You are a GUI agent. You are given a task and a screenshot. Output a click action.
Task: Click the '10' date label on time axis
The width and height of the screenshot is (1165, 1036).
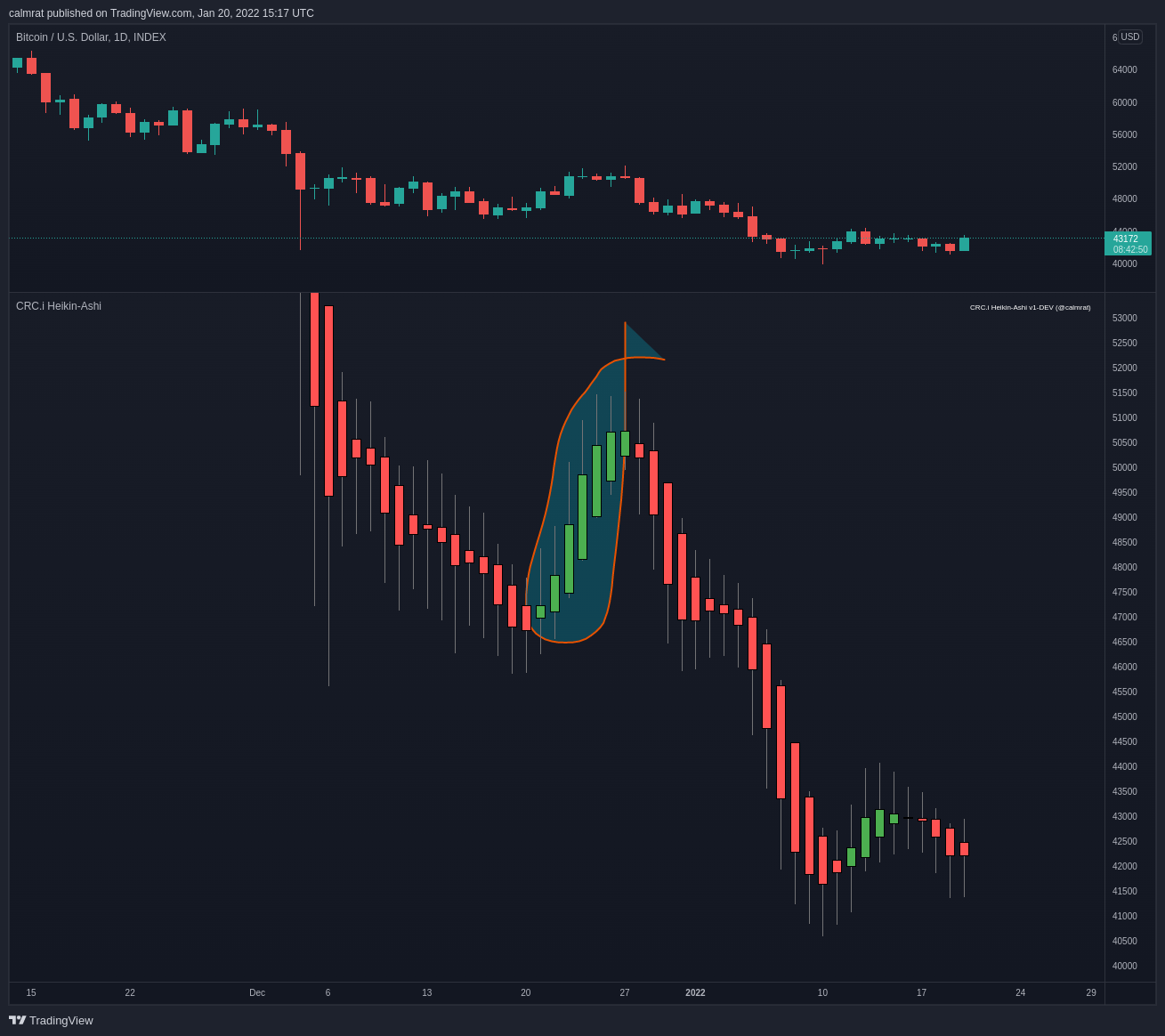tap(822, 993)
